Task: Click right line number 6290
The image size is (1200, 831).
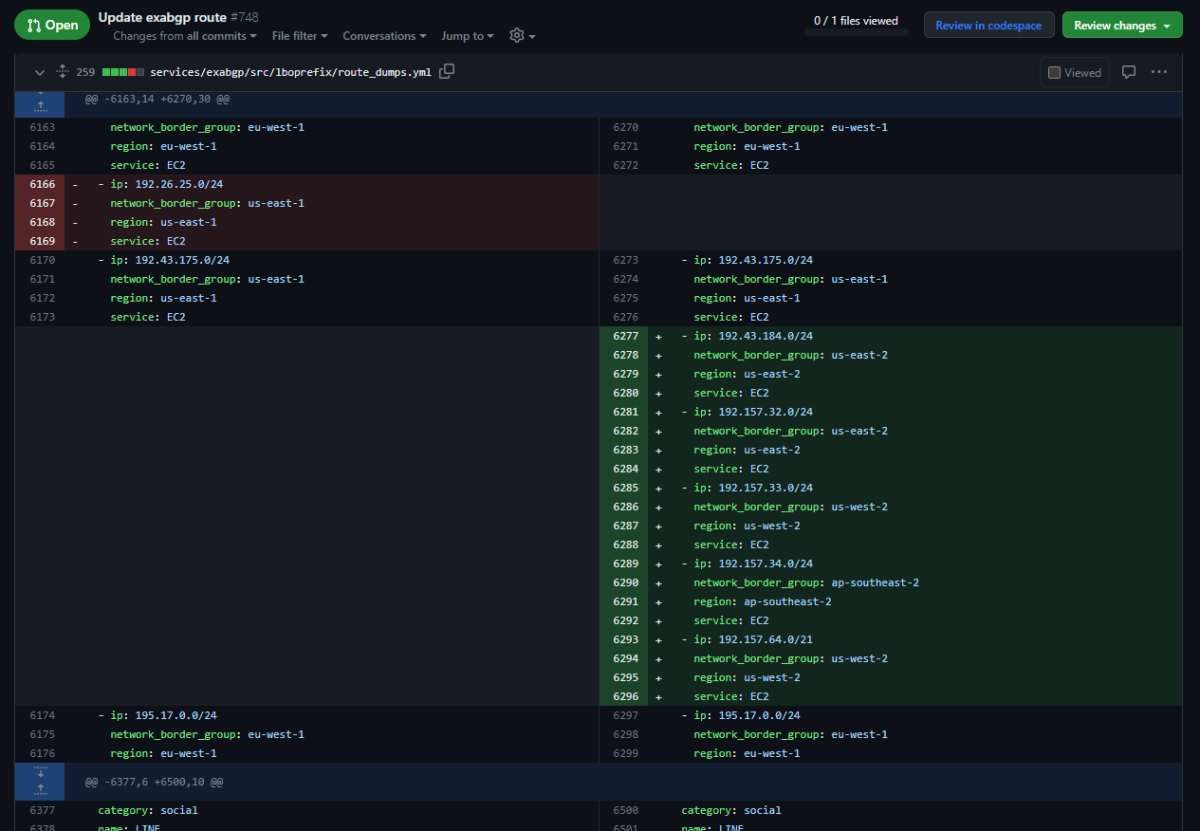Action: [x=624, y=583]
